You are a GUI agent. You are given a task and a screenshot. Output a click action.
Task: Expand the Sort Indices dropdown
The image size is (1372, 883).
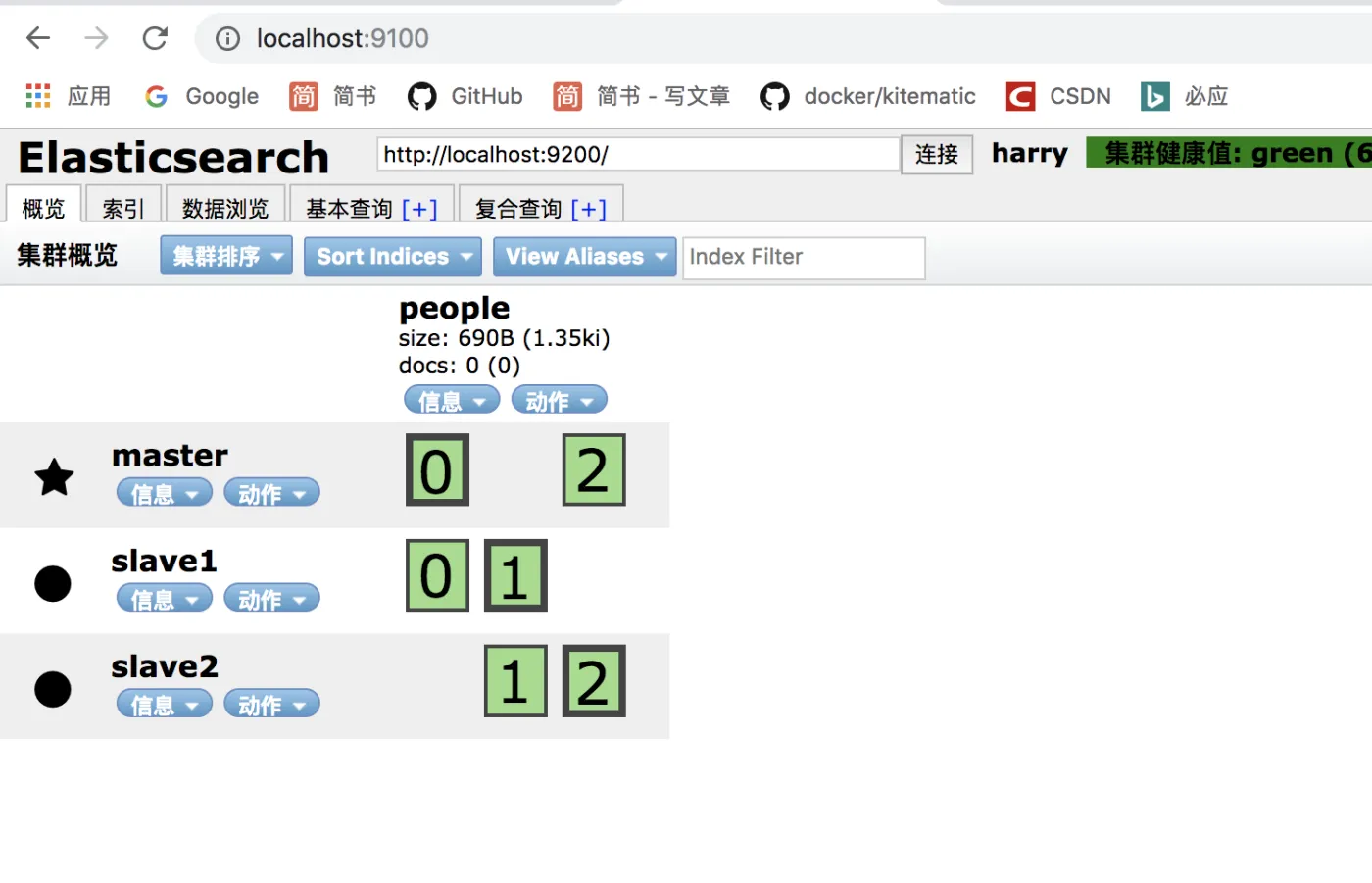[x=393, y=257]
